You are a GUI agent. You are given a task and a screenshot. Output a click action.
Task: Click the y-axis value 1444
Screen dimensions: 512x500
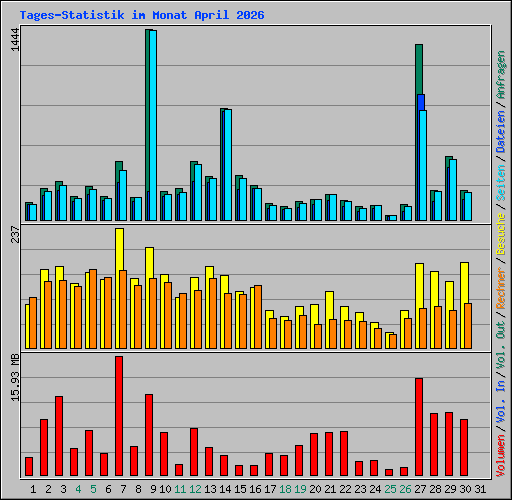(15, 40)
